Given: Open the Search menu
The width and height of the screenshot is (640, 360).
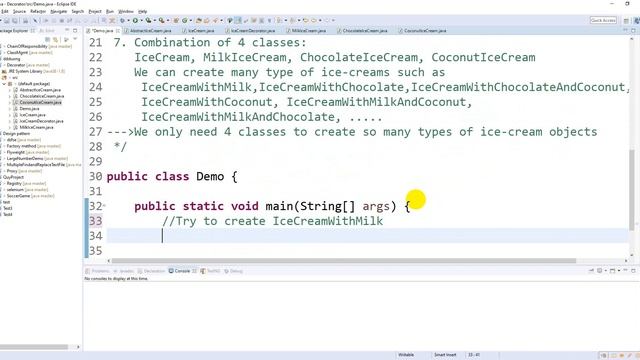Looking at the screenshot, I should click(78, 11).
